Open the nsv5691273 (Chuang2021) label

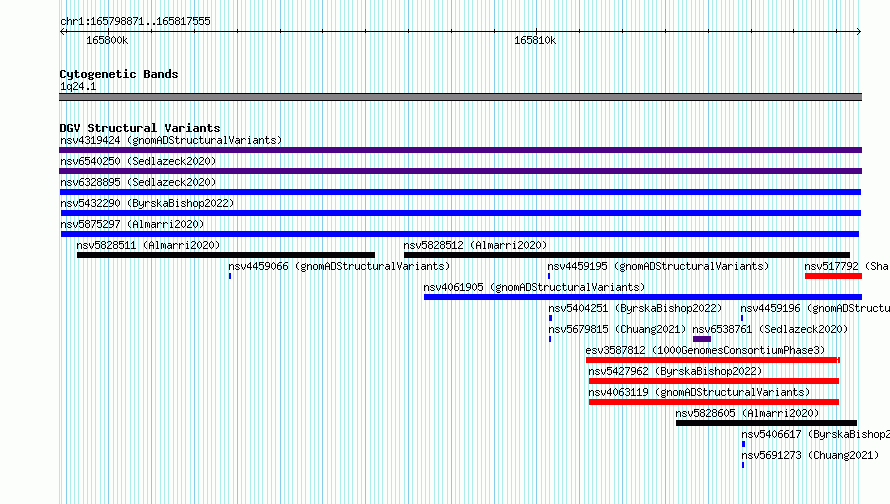coord(810,455)
